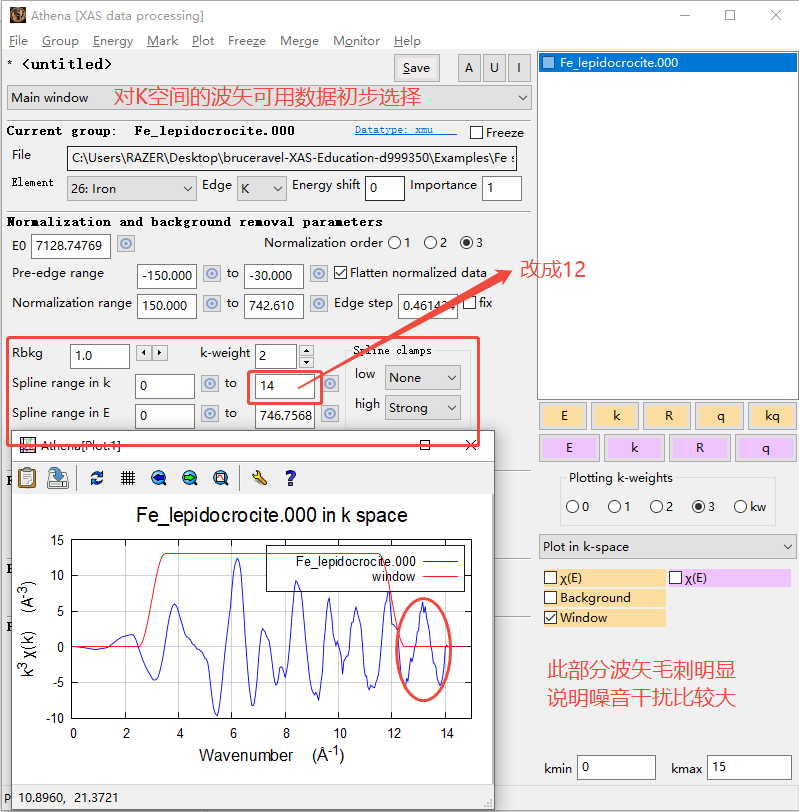Click the plot configuration wrench icon
799x812 pixels.
coord(258,478)
